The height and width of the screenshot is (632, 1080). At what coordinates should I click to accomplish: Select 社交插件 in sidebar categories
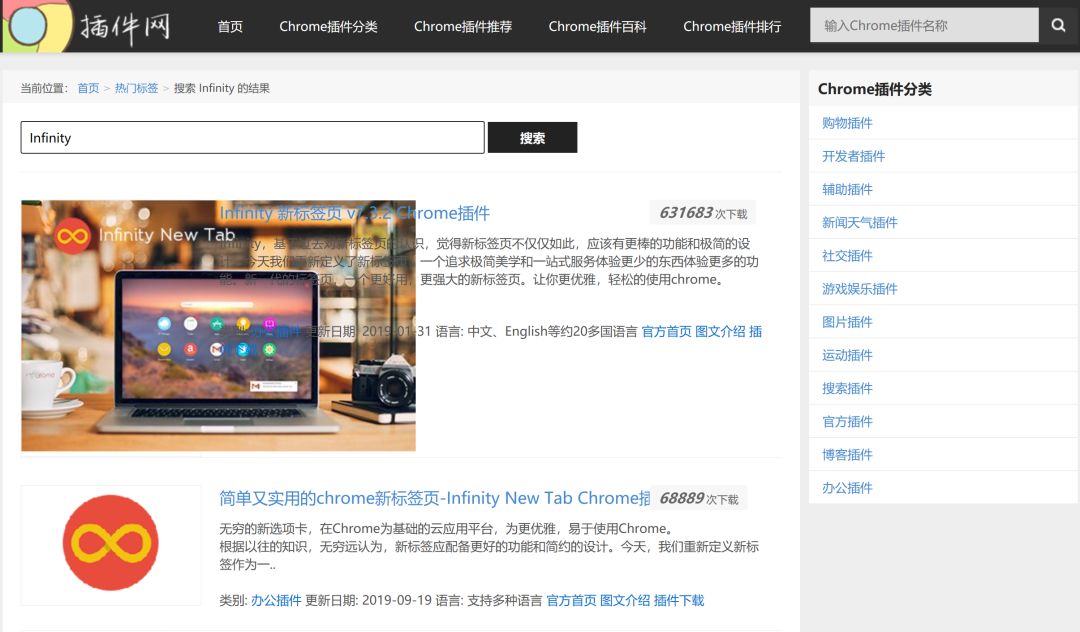point(847,256)
